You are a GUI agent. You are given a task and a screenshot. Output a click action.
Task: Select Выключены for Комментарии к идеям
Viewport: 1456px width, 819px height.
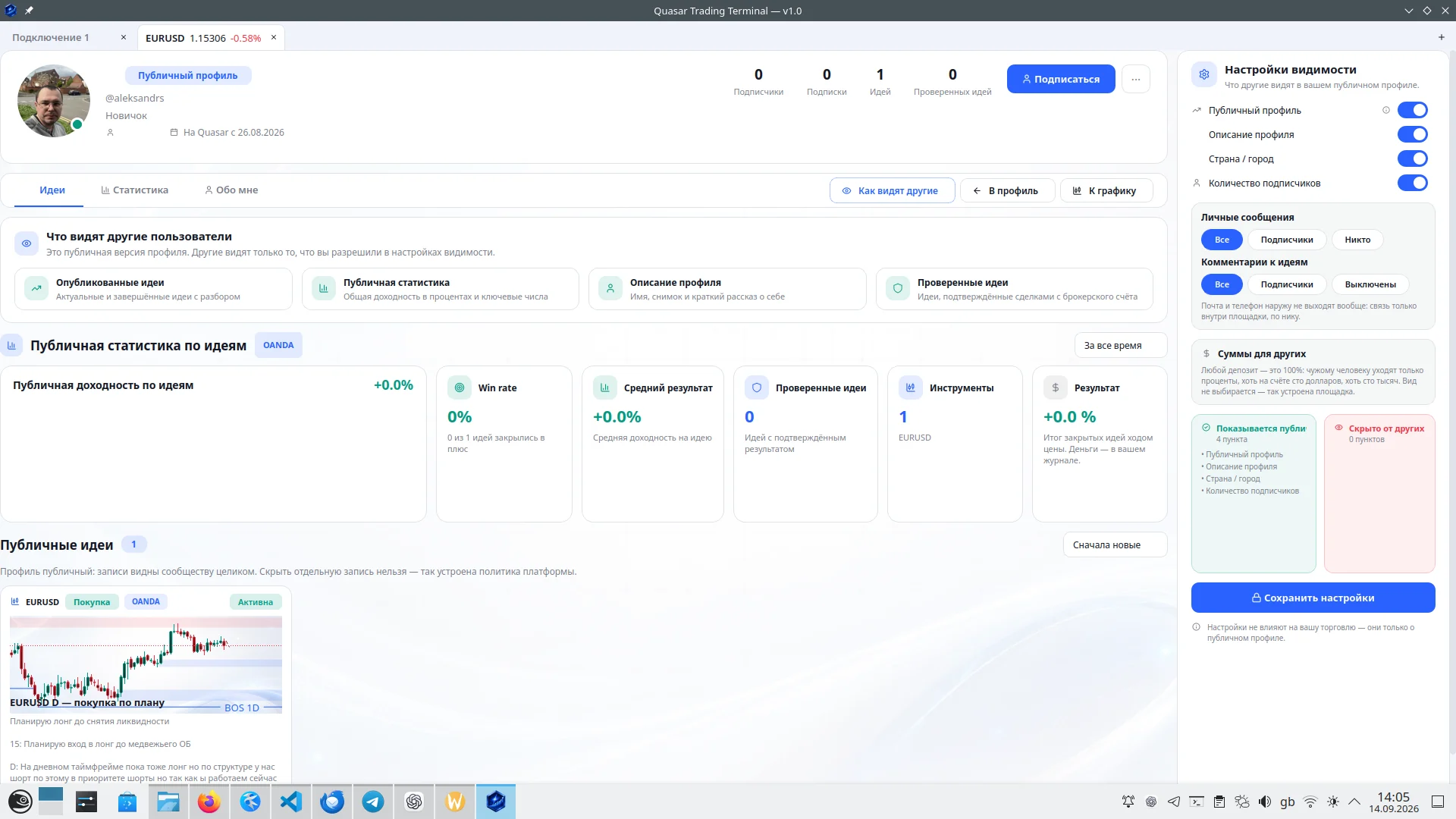tap(1370, 284)
